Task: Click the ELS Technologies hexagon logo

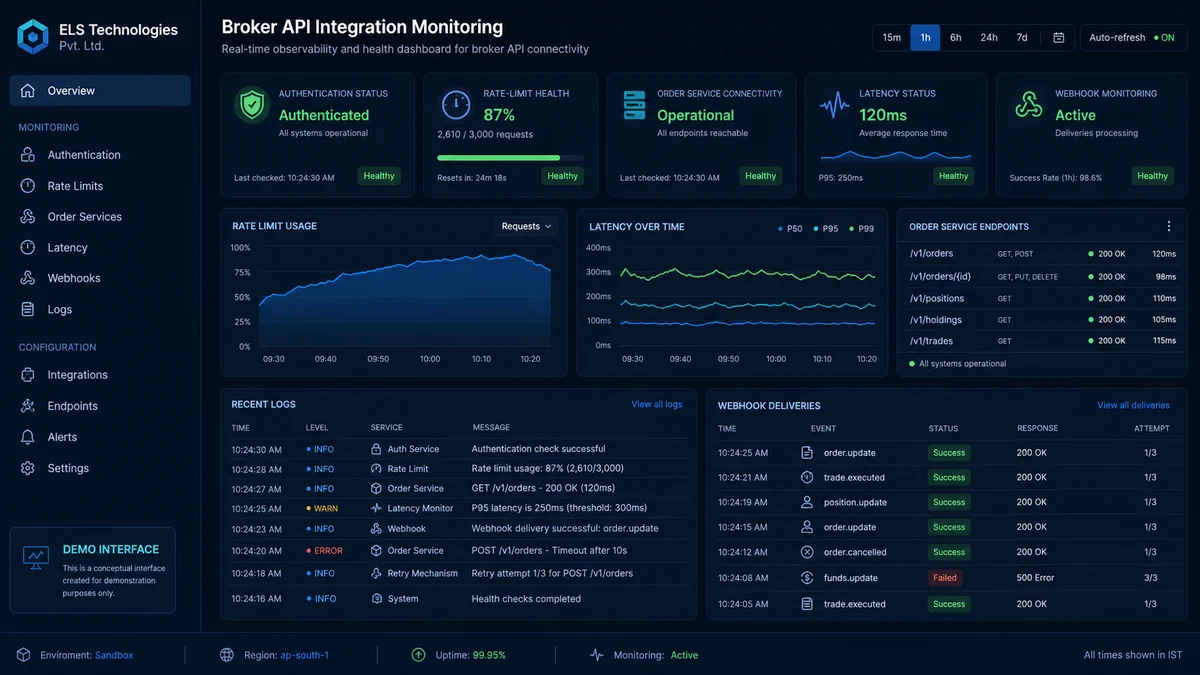Action: [33, 37]
